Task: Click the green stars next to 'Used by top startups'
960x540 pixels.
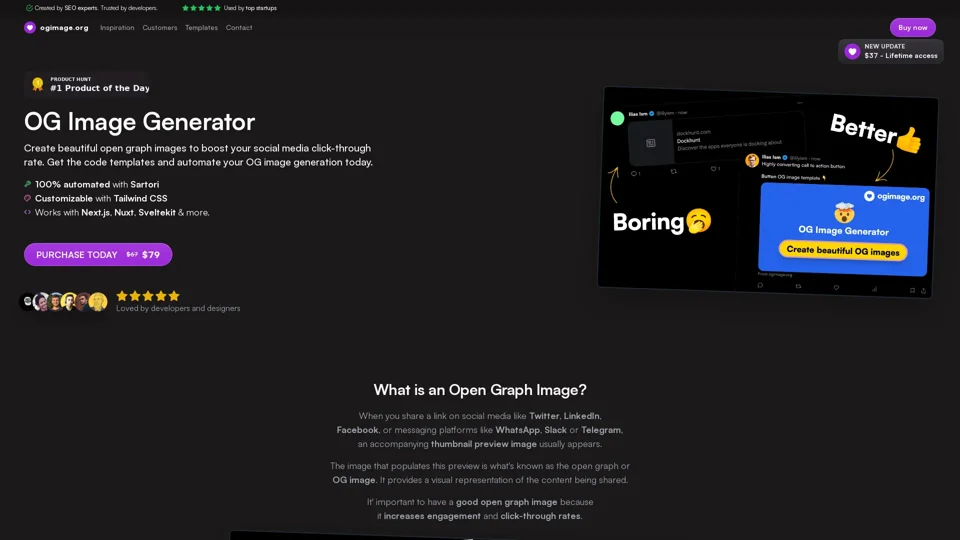Action: tap(201, 8)
